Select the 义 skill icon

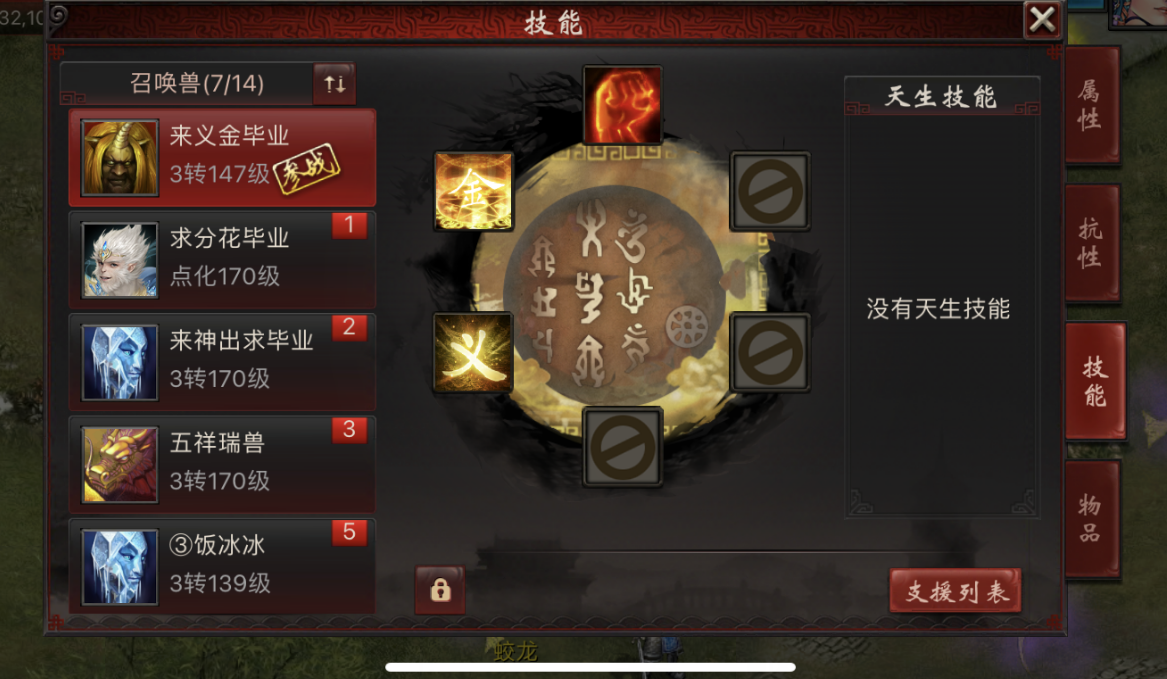pos(473,352)
